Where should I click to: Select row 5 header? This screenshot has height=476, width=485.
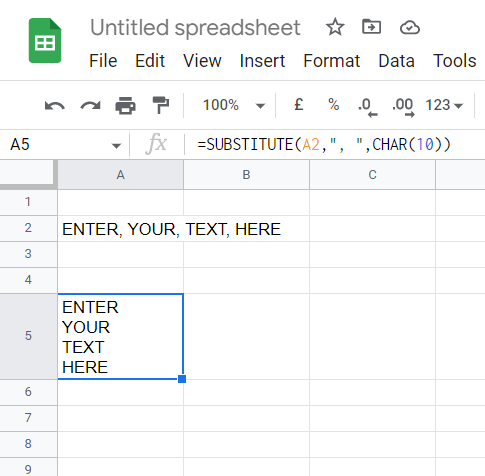[x=28, y=336]
